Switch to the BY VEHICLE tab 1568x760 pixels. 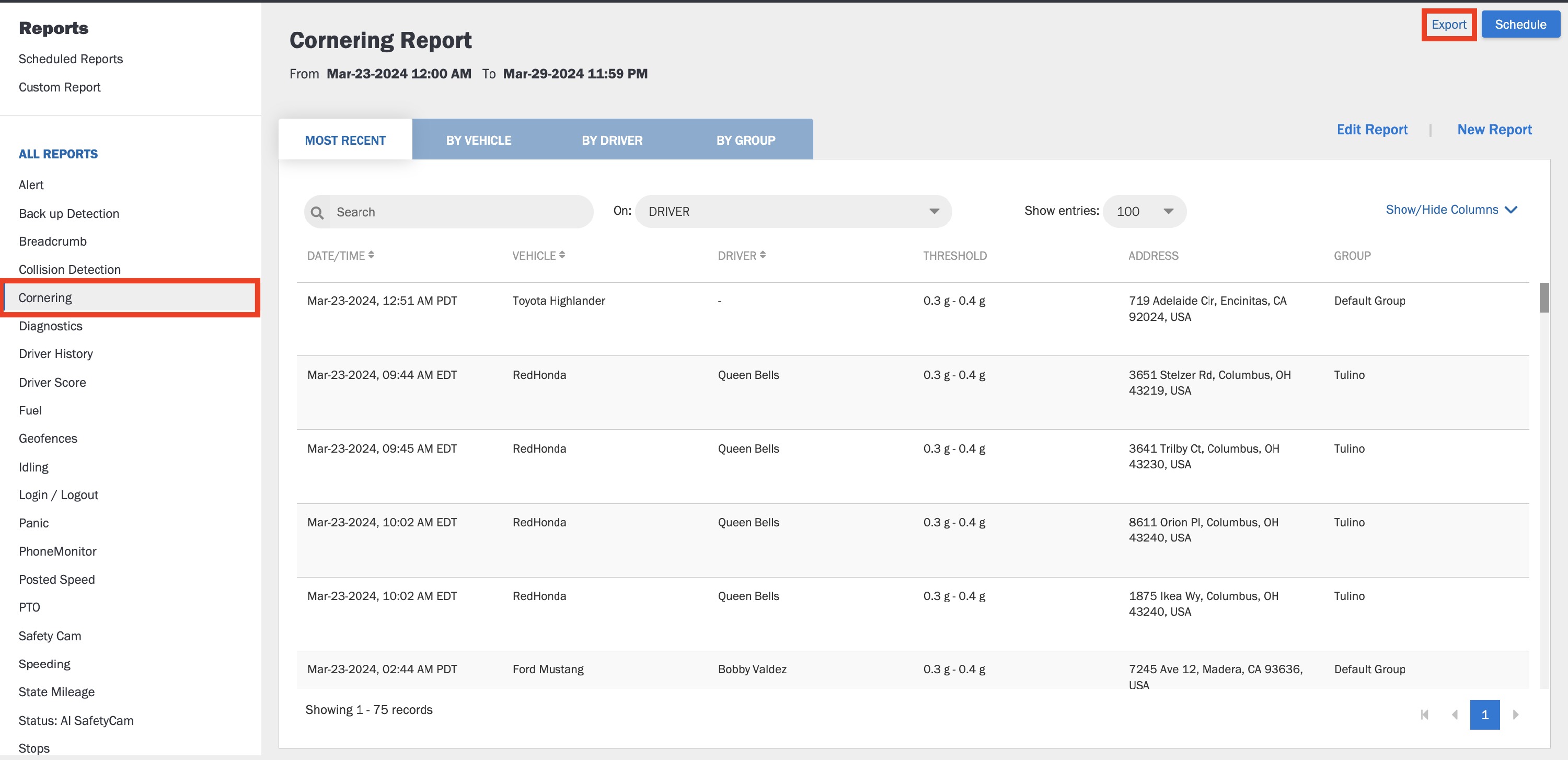(x=478, y=140)
